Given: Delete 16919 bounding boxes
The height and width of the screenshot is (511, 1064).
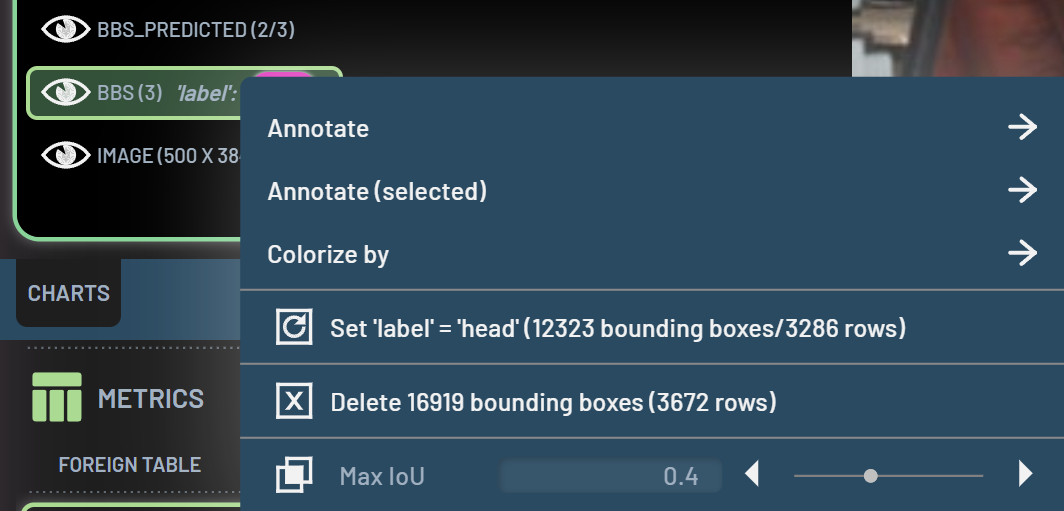Looking at the screenshot, I should 553,403.
